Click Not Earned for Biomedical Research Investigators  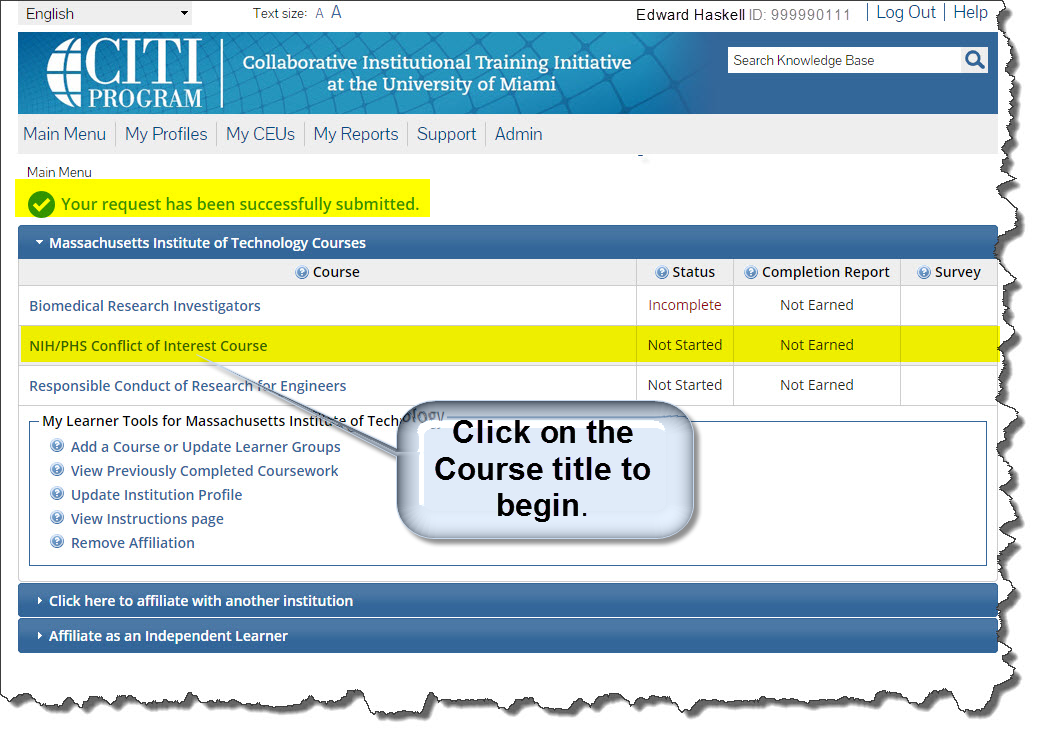click(816, 305)
